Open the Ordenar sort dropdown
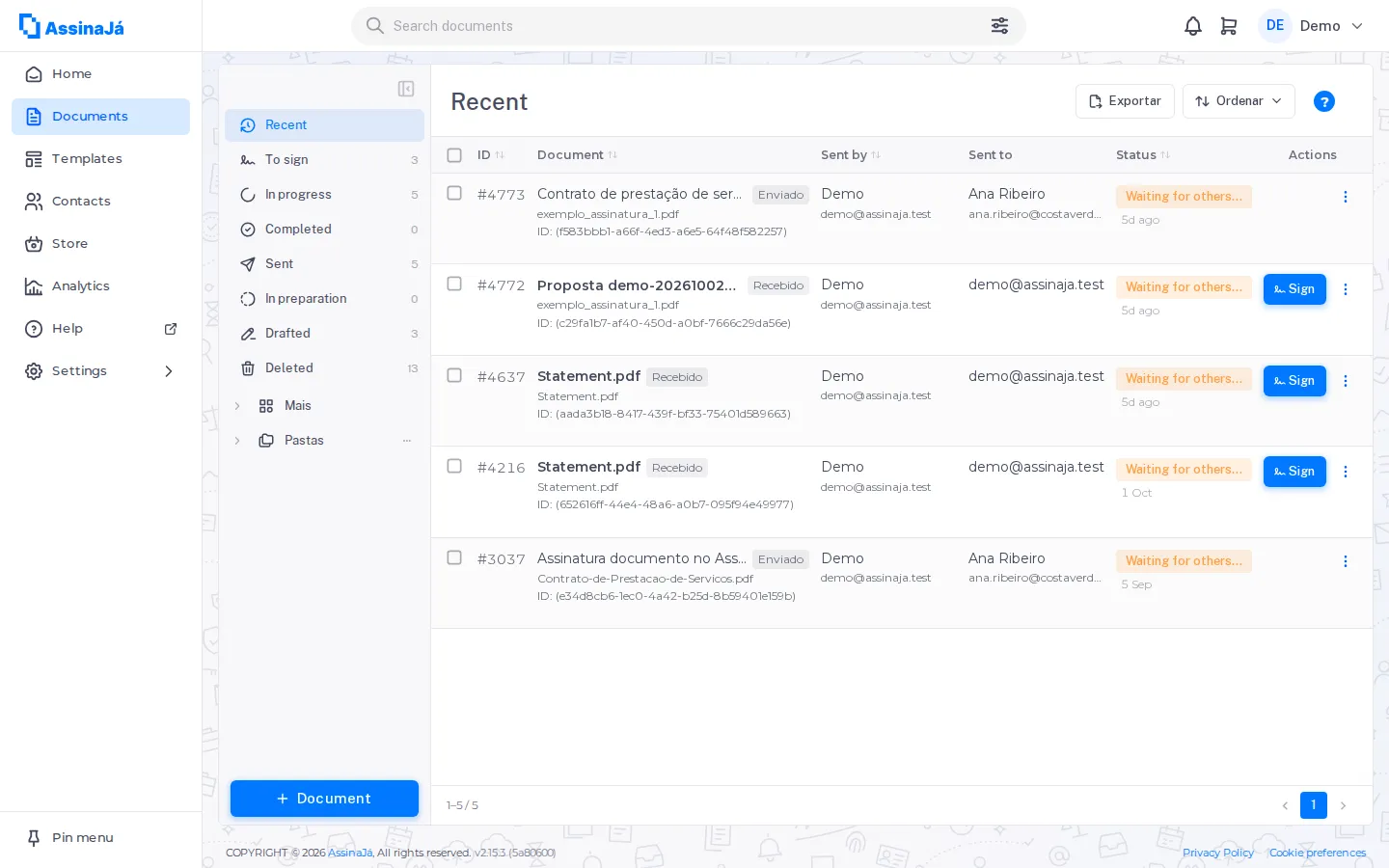The image size is (1389, 868). point(1239,101)
